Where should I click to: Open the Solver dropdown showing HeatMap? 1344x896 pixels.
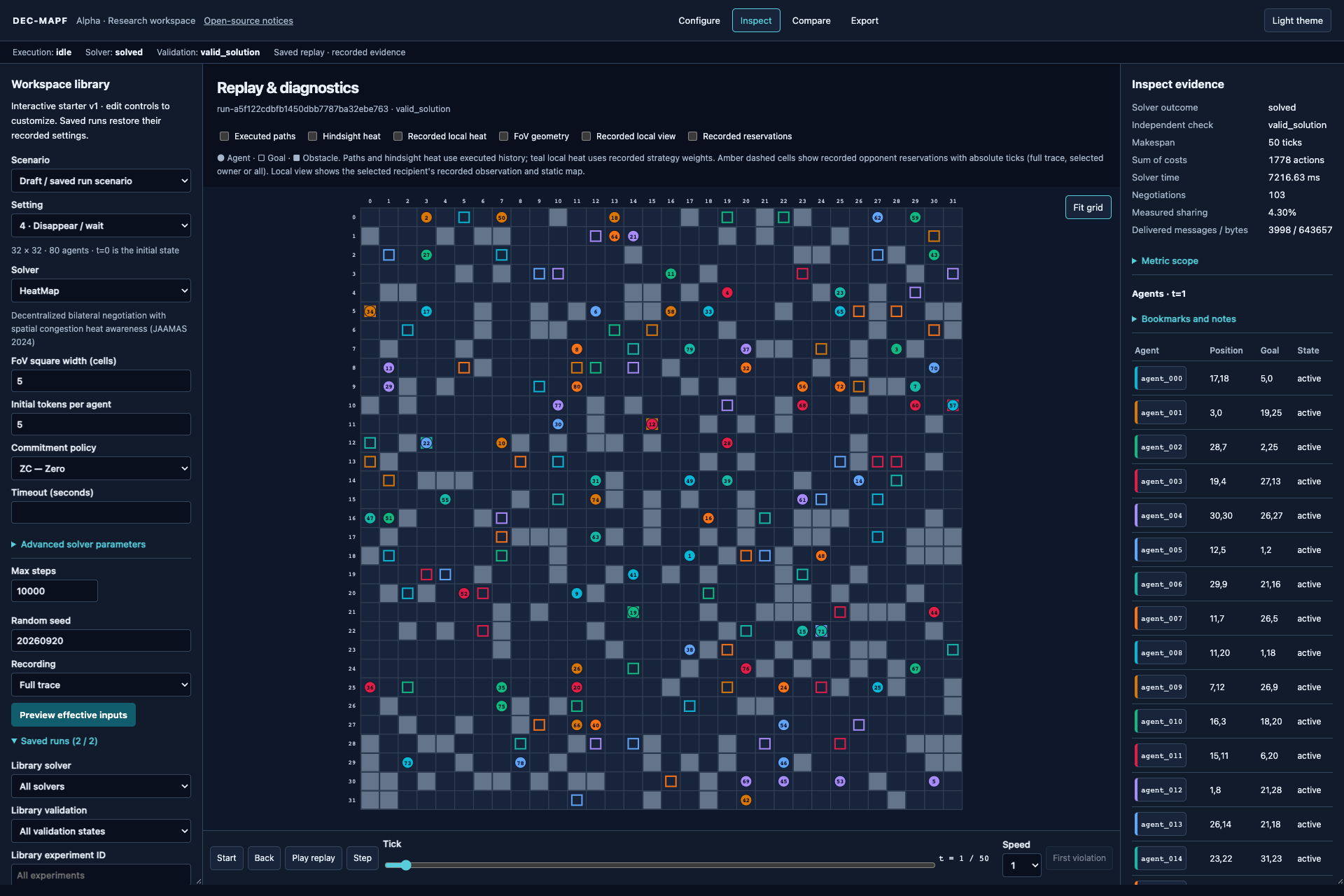pos(101,290)
